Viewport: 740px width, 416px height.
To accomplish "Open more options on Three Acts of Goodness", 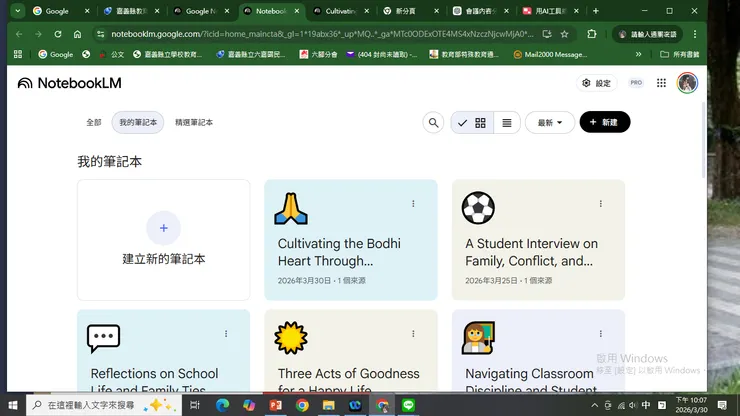I will [x=413, y=334].
